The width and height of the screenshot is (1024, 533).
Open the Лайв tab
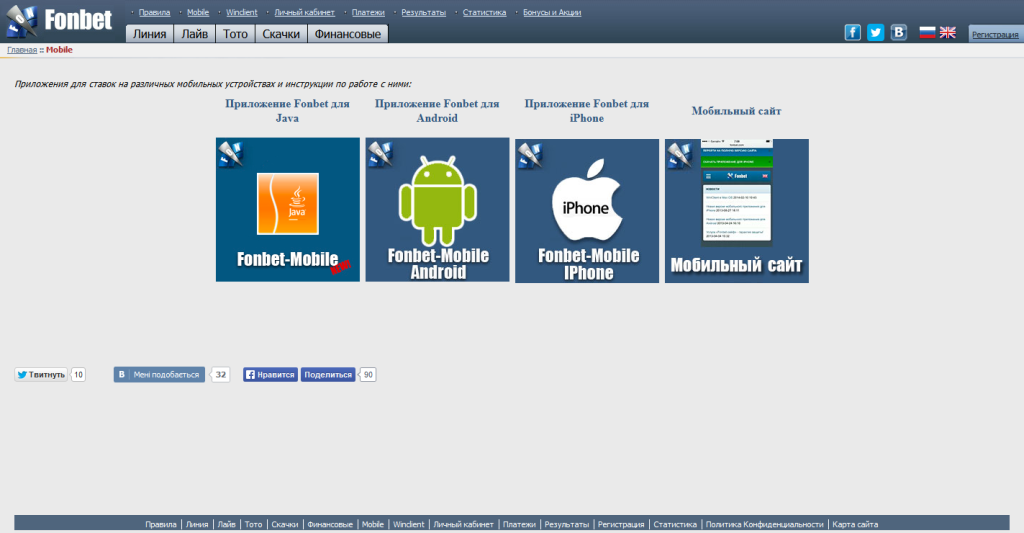(195, 34)
